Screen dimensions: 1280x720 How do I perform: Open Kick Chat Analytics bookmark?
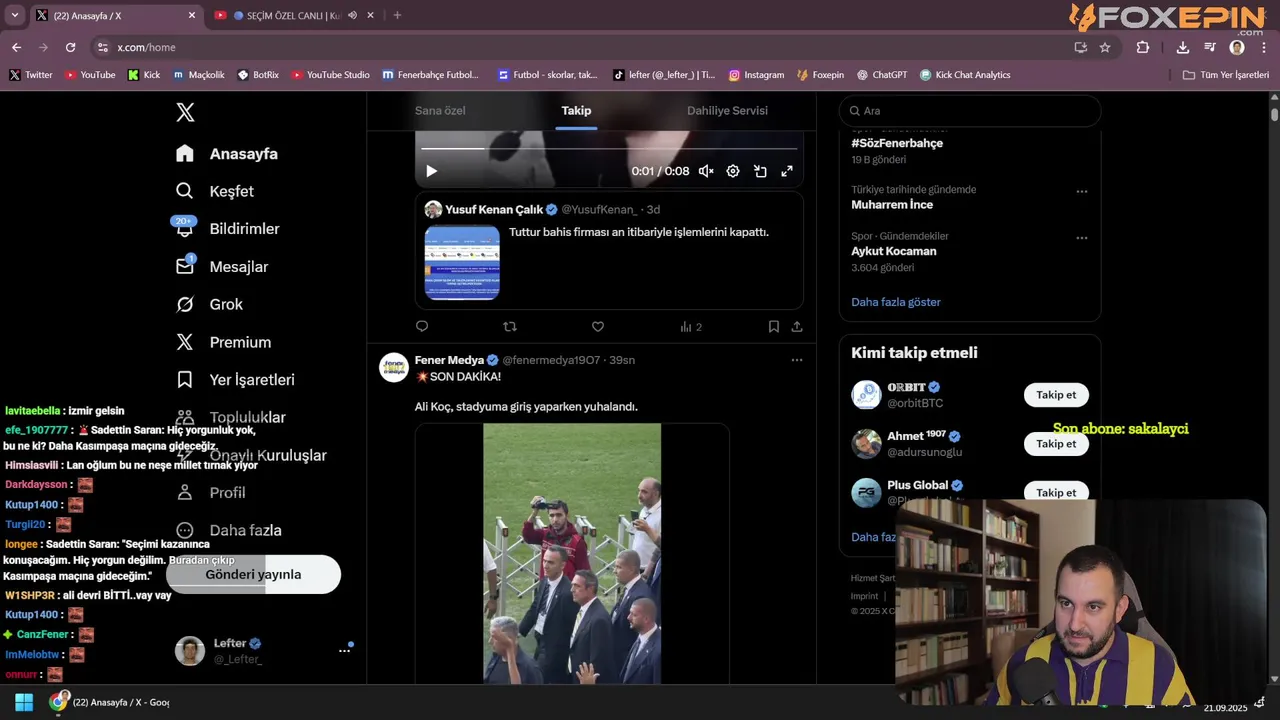click(965, 75)
